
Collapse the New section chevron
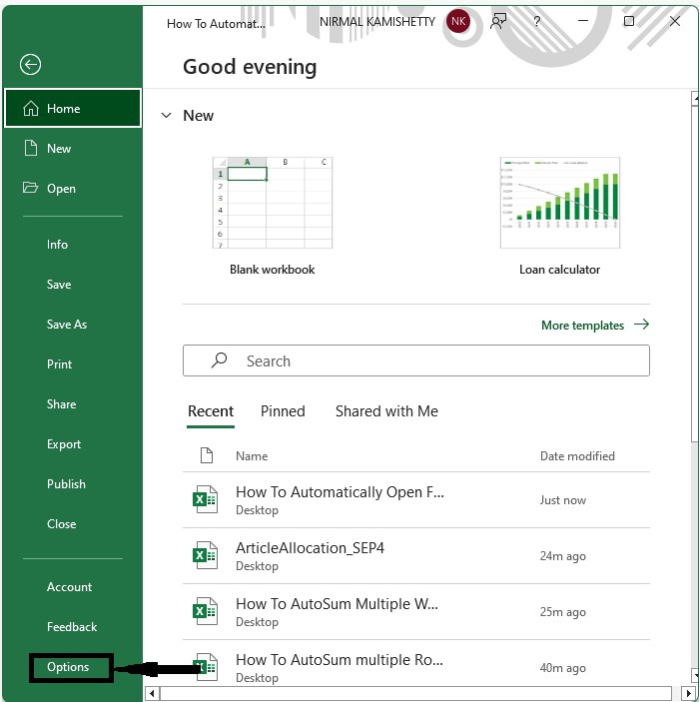(x=166, y=116)
